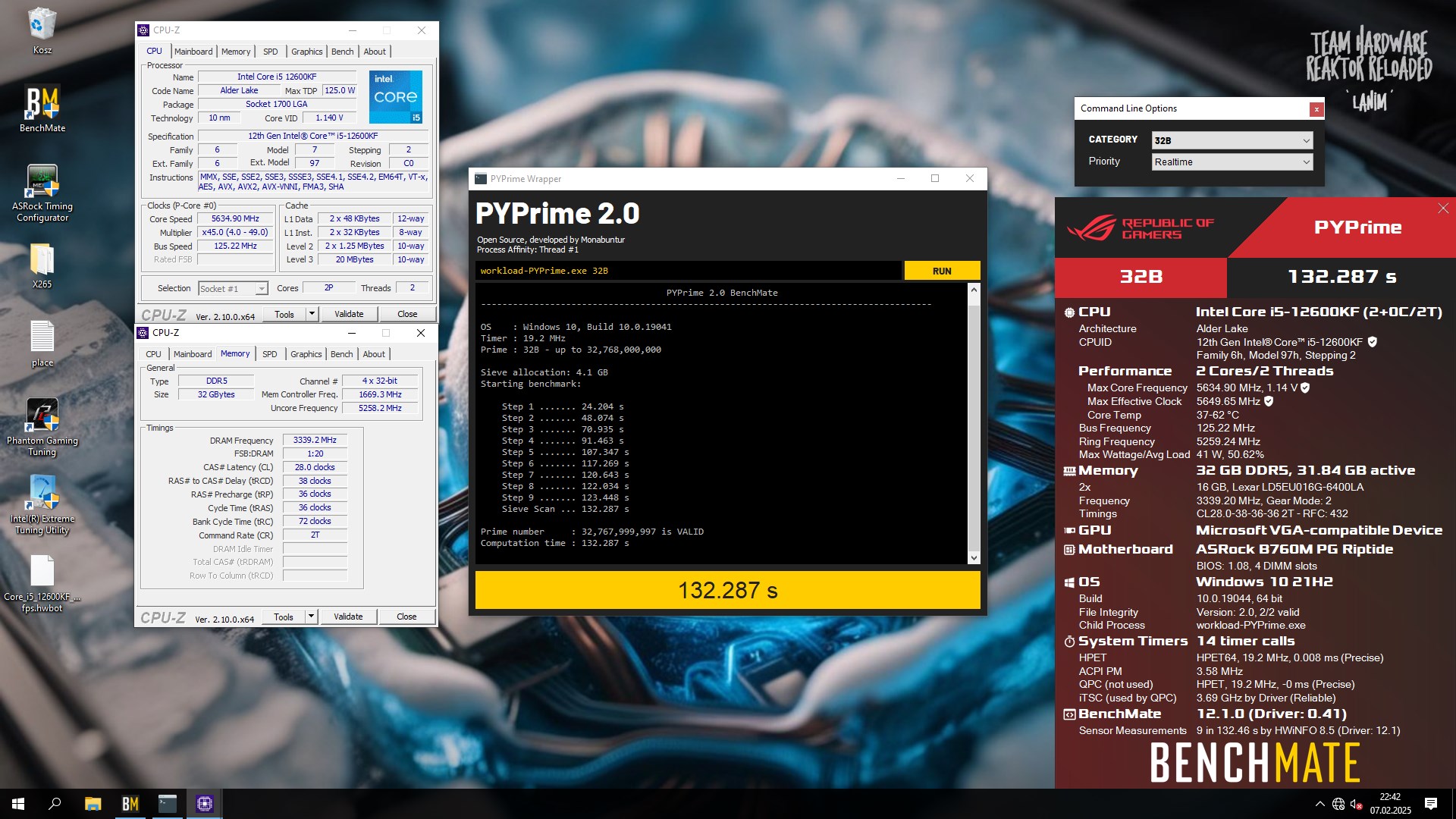Click Validate in upper CPU-Z window
Viewport: 1456px width, 819px height.
[349, 314]
